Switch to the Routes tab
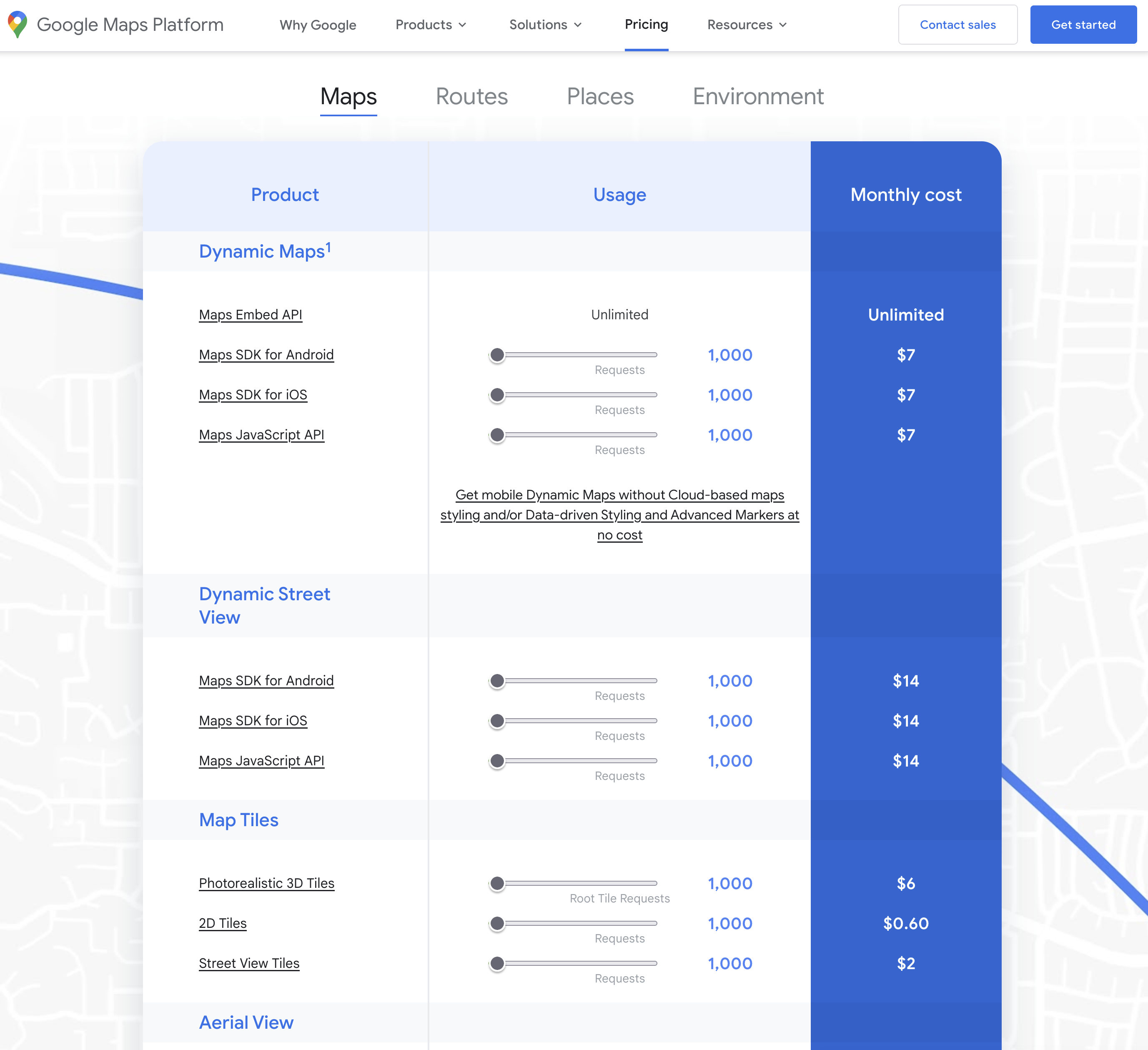The height and width of the screenshot is (1050, 1148). coord(471,96)
